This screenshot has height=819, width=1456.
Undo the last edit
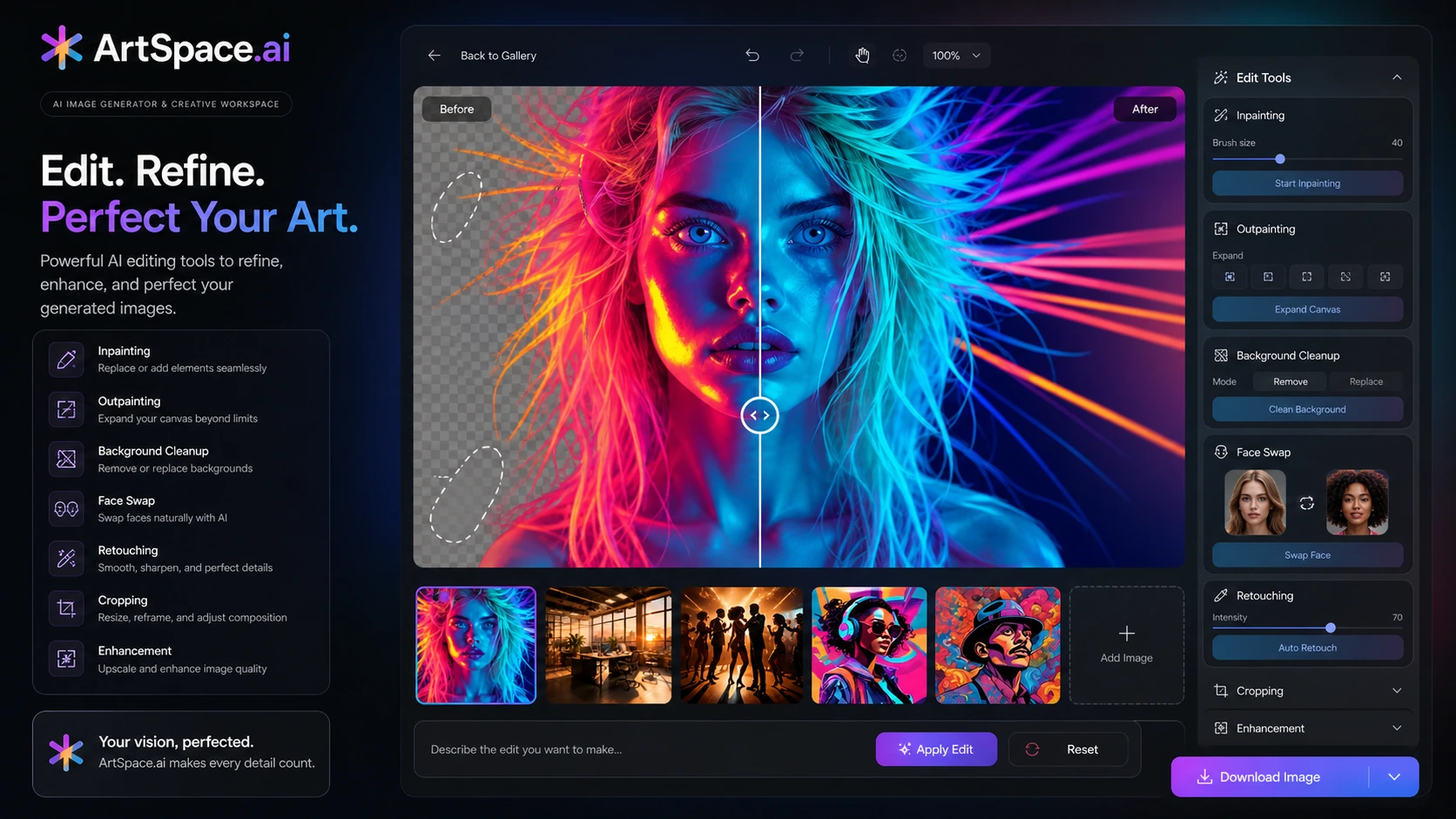752,56
